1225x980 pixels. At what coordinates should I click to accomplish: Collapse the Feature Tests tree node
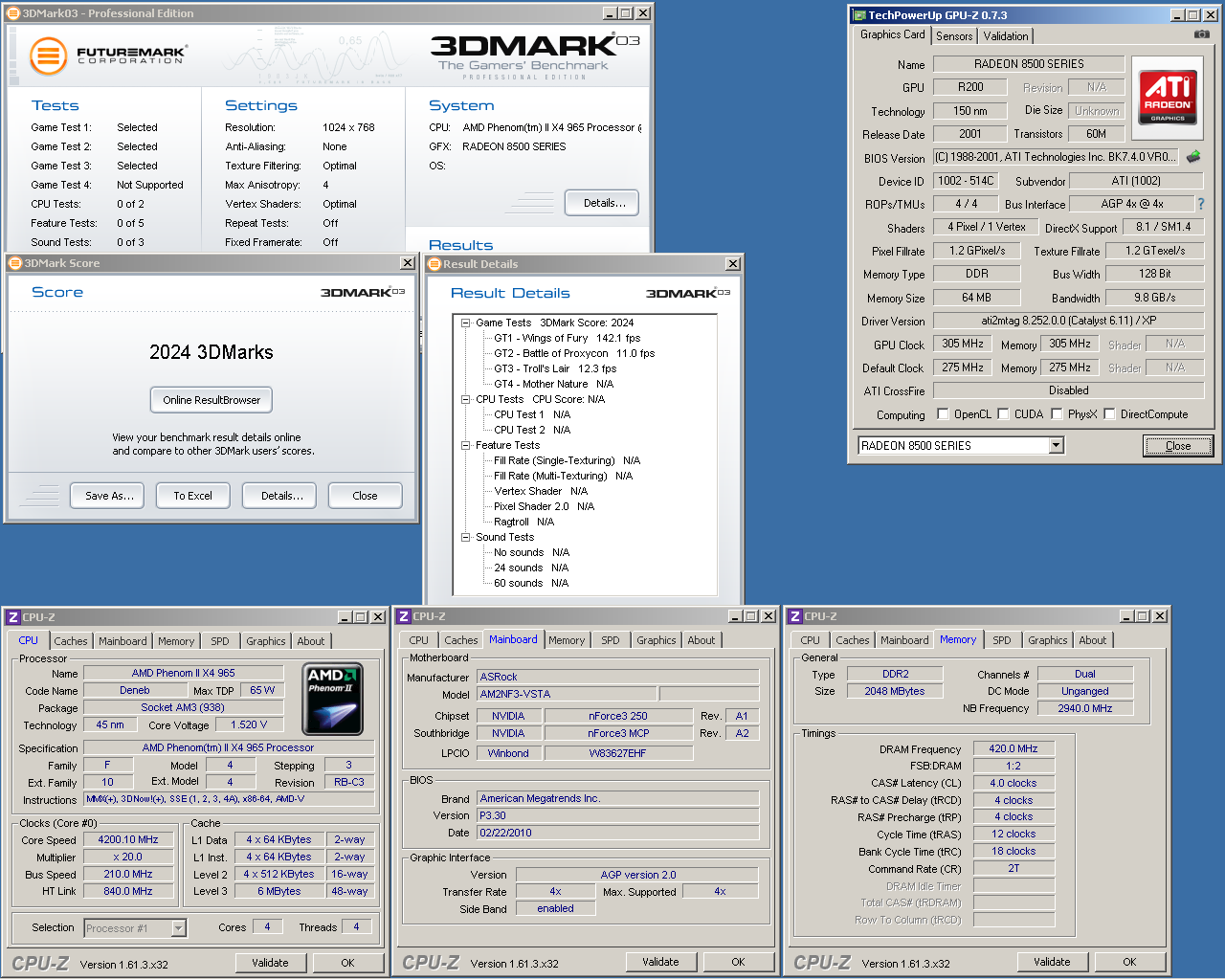(466, 445)
